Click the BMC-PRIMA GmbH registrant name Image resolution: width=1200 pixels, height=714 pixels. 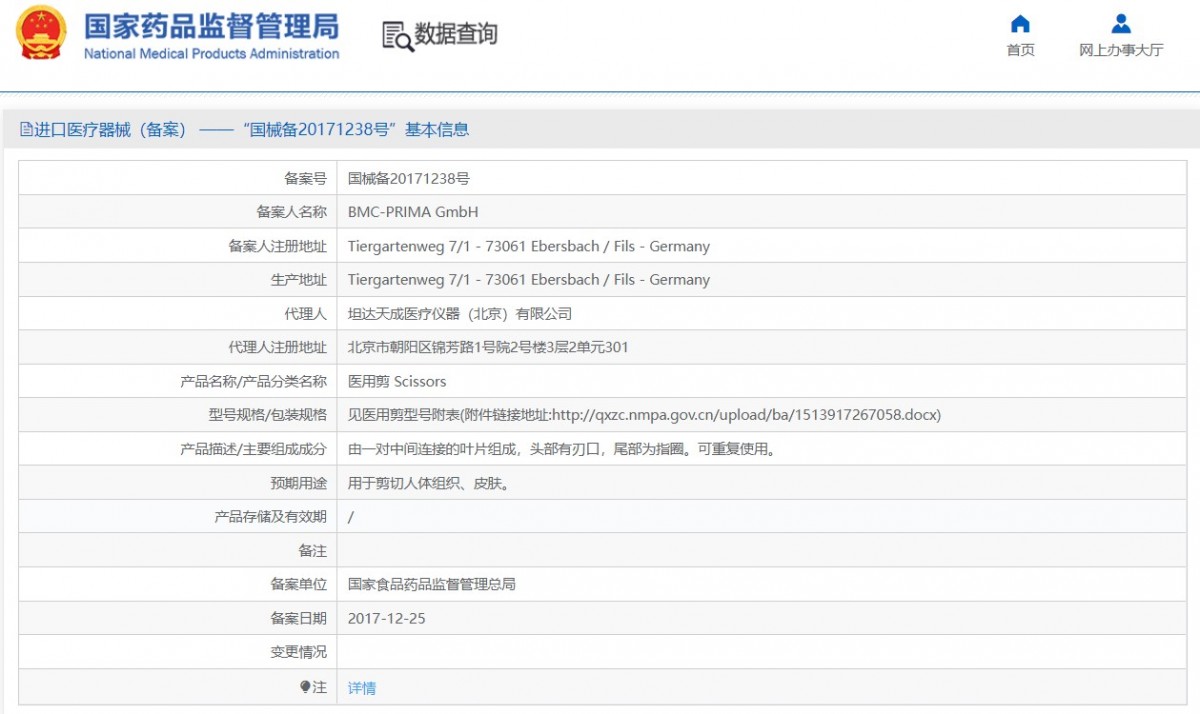pyautogui.click(x=413, y=212)
